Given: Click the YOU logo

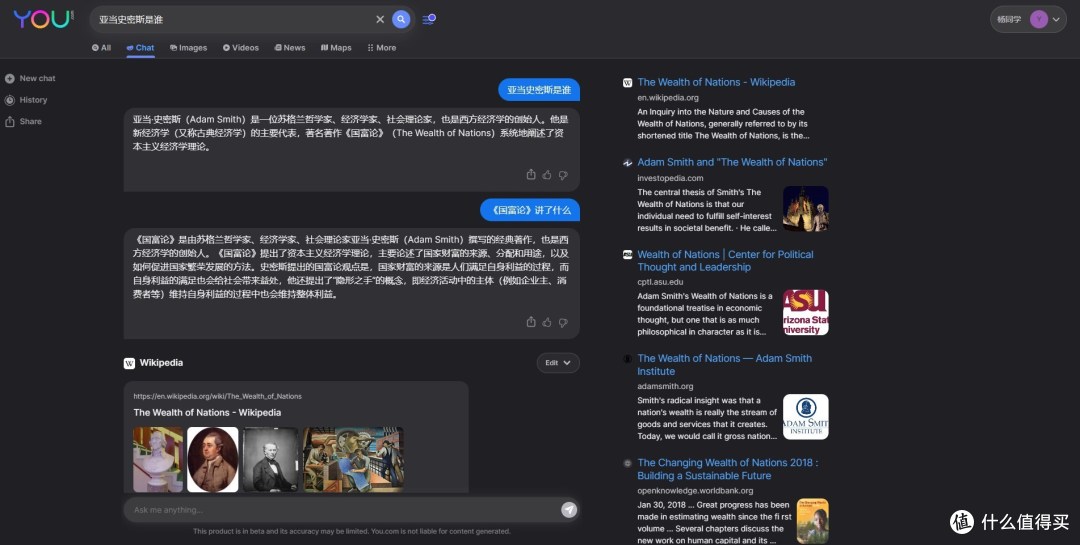Looking at the screenshot, I should pyautogui.click(x=43, y=19).
